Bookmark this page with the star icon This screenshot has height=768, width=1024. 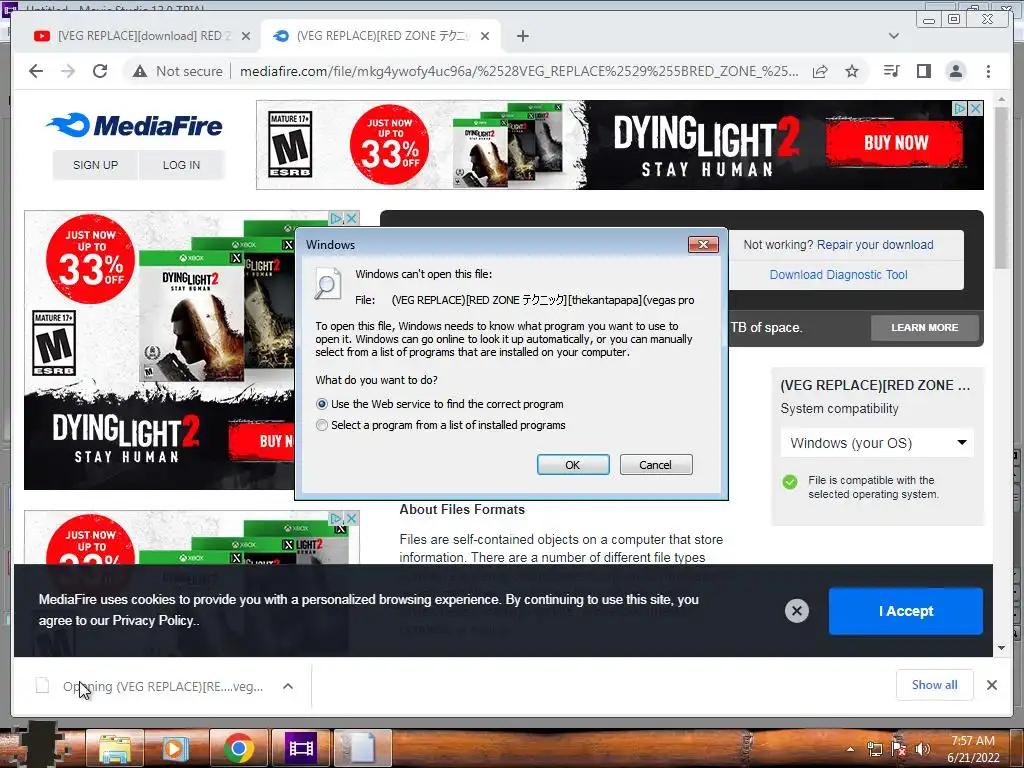[852, 71]
